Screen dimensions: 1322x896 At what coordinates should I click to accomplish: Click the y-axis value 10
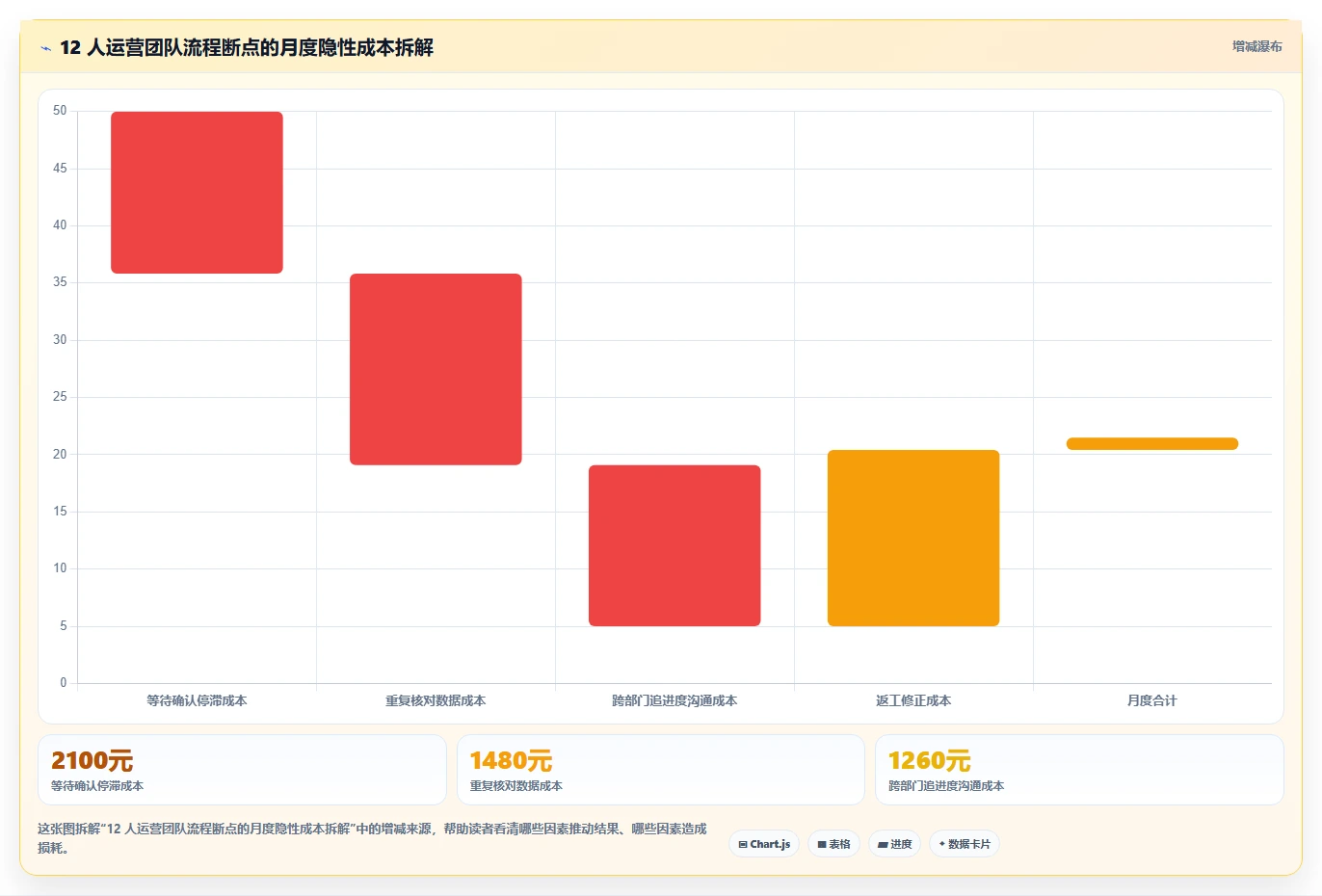pyautogui.click(x=60, y=568)
